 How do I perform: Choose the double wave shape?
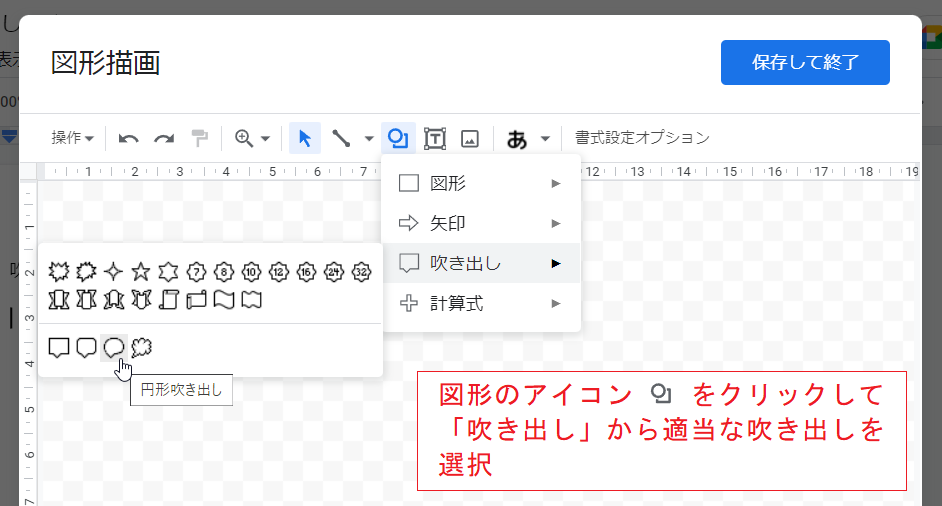tap(251, 299)
